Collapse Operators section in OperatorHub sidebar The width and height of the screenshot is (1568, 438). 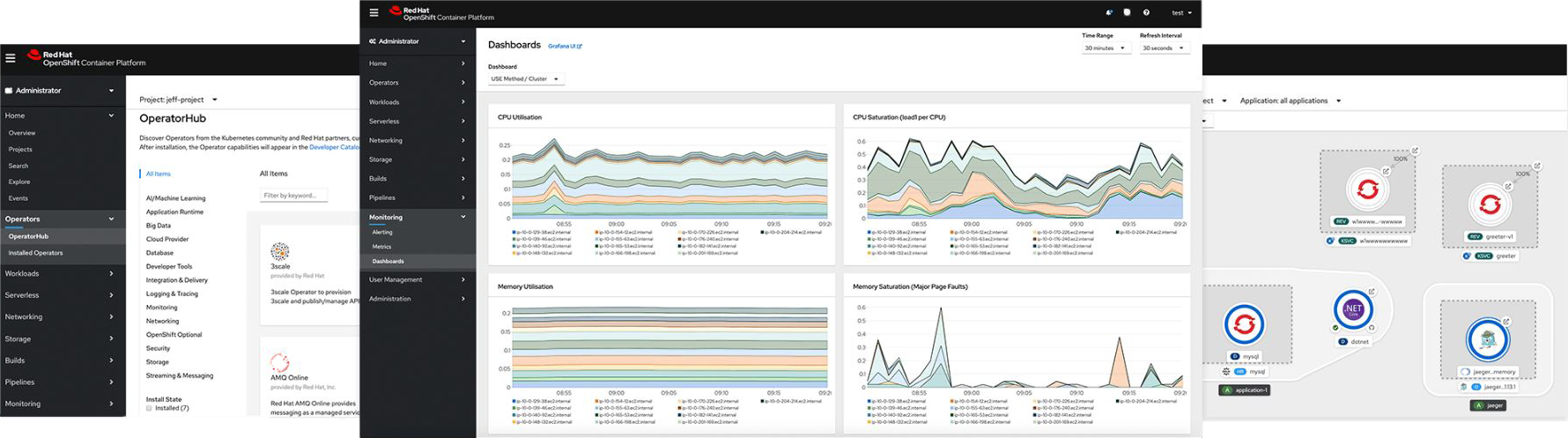62,219
